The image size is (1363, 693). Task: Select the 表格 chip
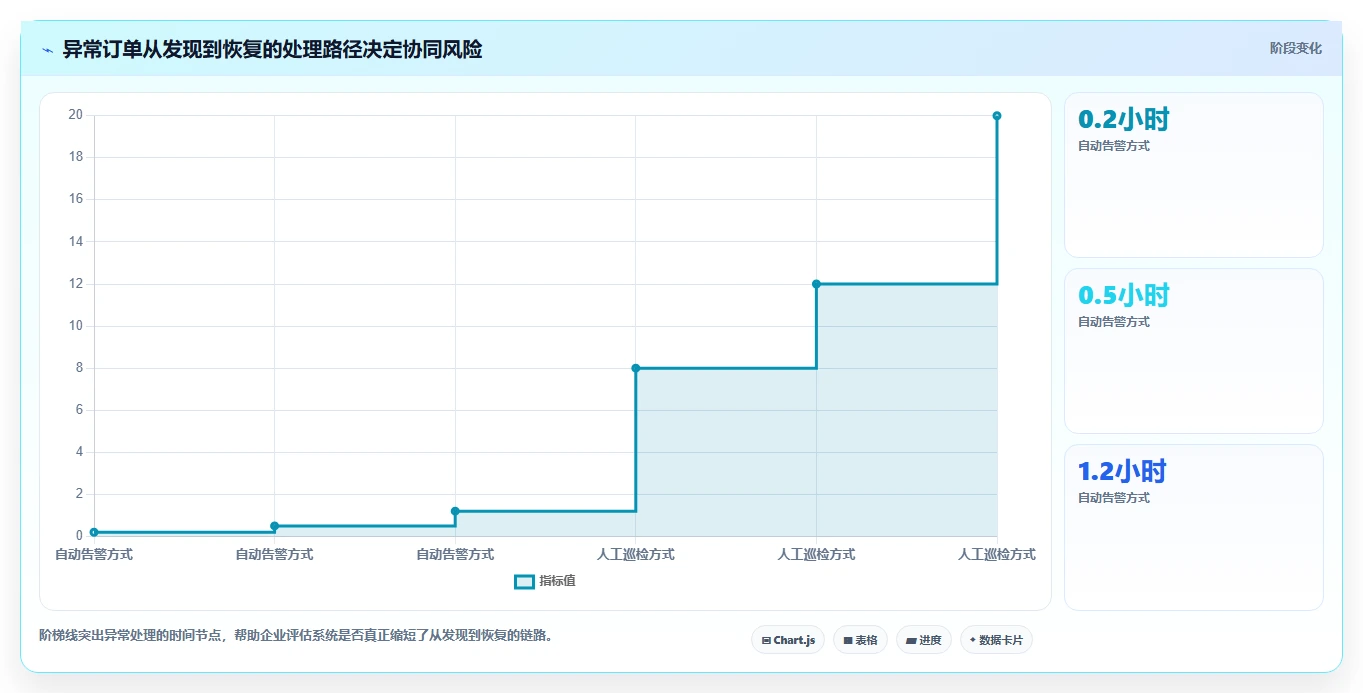tap(860, 640)
